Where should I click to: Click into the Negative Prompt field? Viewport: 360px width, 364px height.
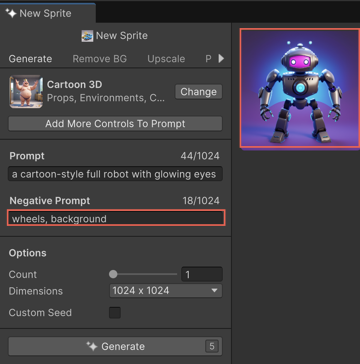pyautogui.click(x=116, y=218)
